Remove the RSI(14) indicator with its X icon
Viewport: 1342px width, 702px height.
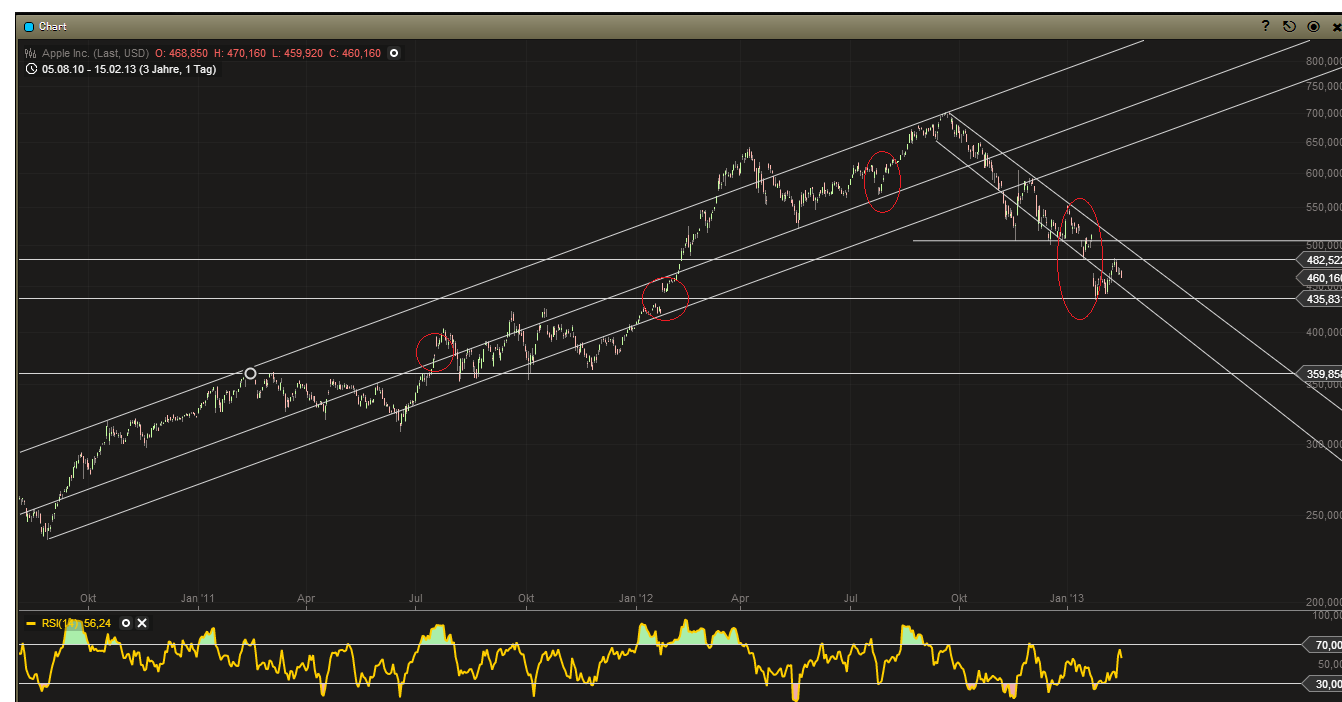coord(142,623)
